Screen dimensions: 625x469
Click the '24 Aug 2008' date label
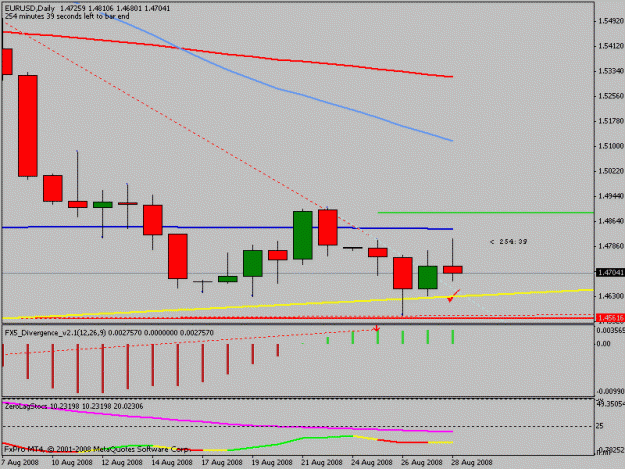[372, 463]
